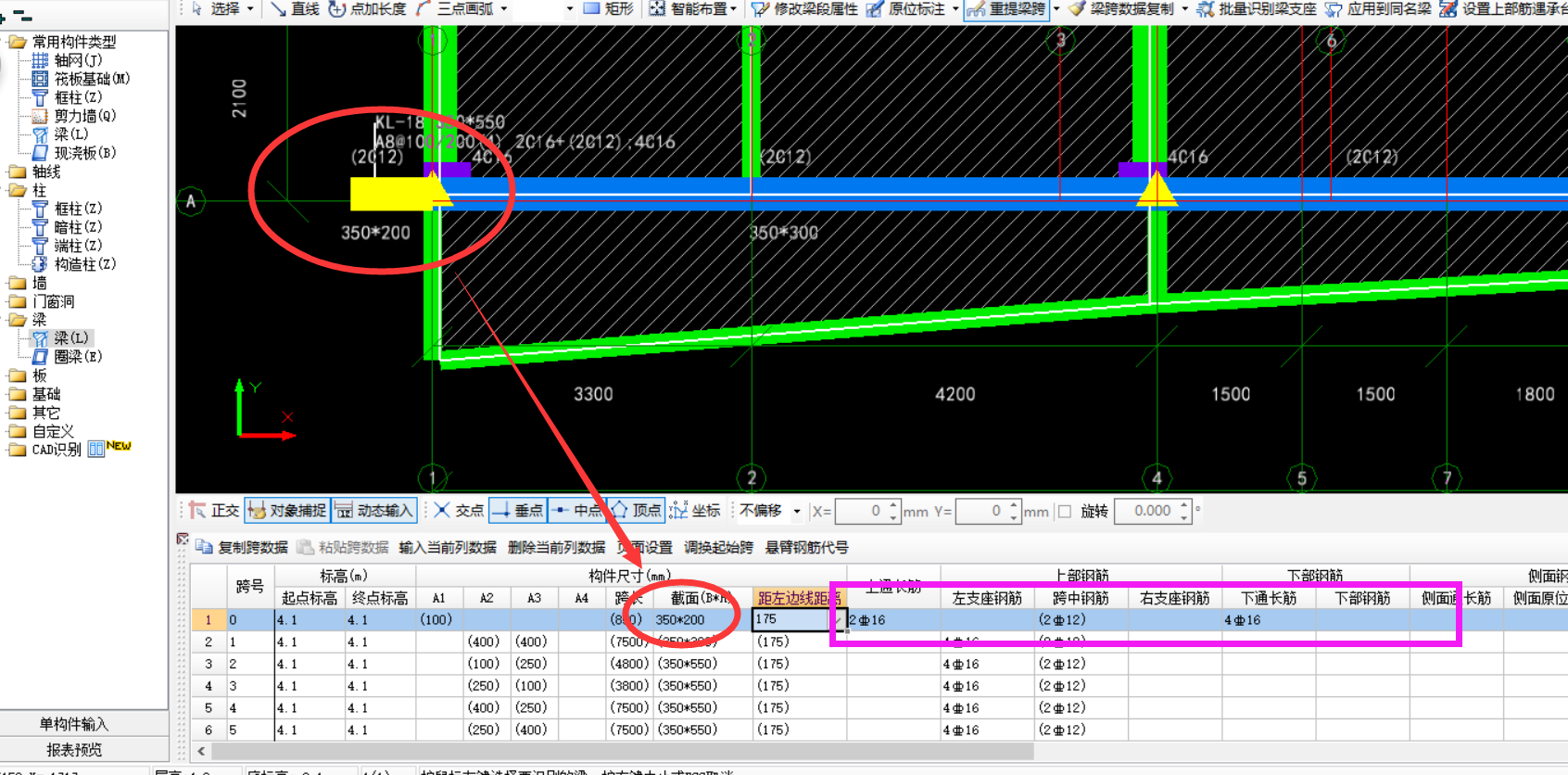Open dropdown arrow next to 选择

click(x=250, y=8)
